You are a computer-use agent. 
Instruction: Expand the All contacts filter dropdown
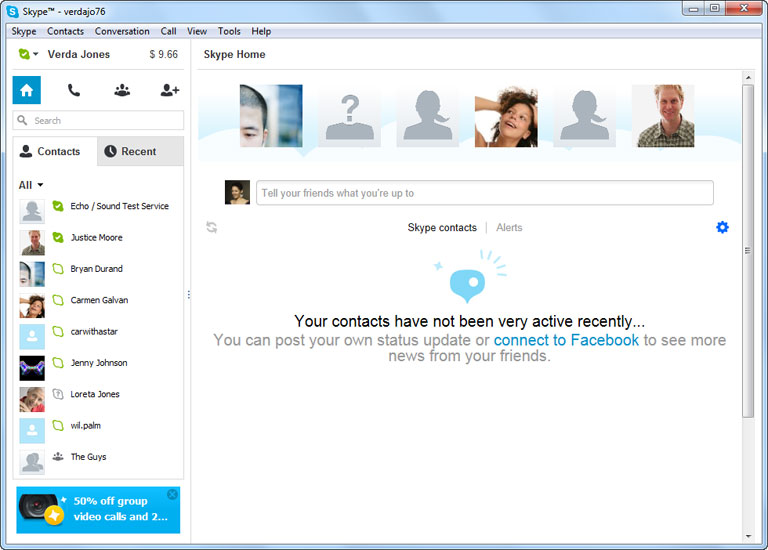click(31, 185)
